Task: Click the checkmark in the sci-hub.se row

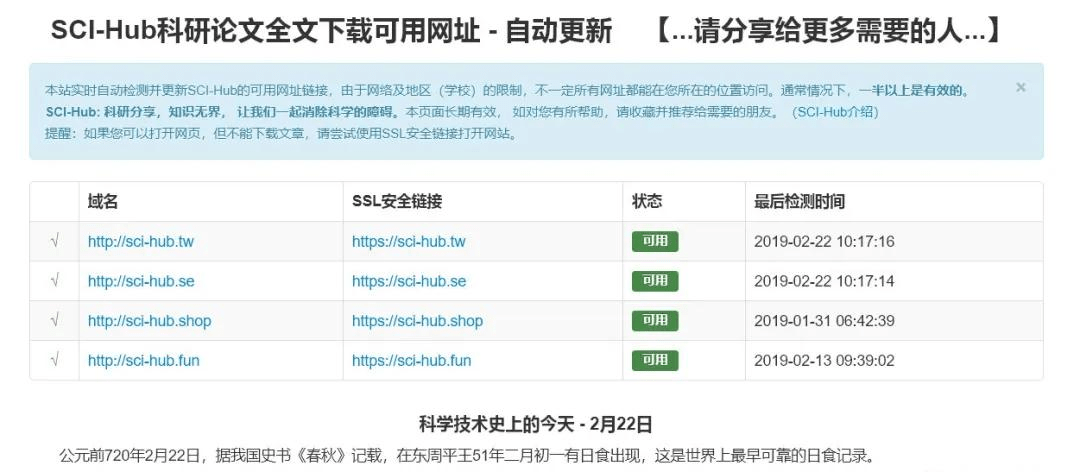Action: click(x=54, y=281)
